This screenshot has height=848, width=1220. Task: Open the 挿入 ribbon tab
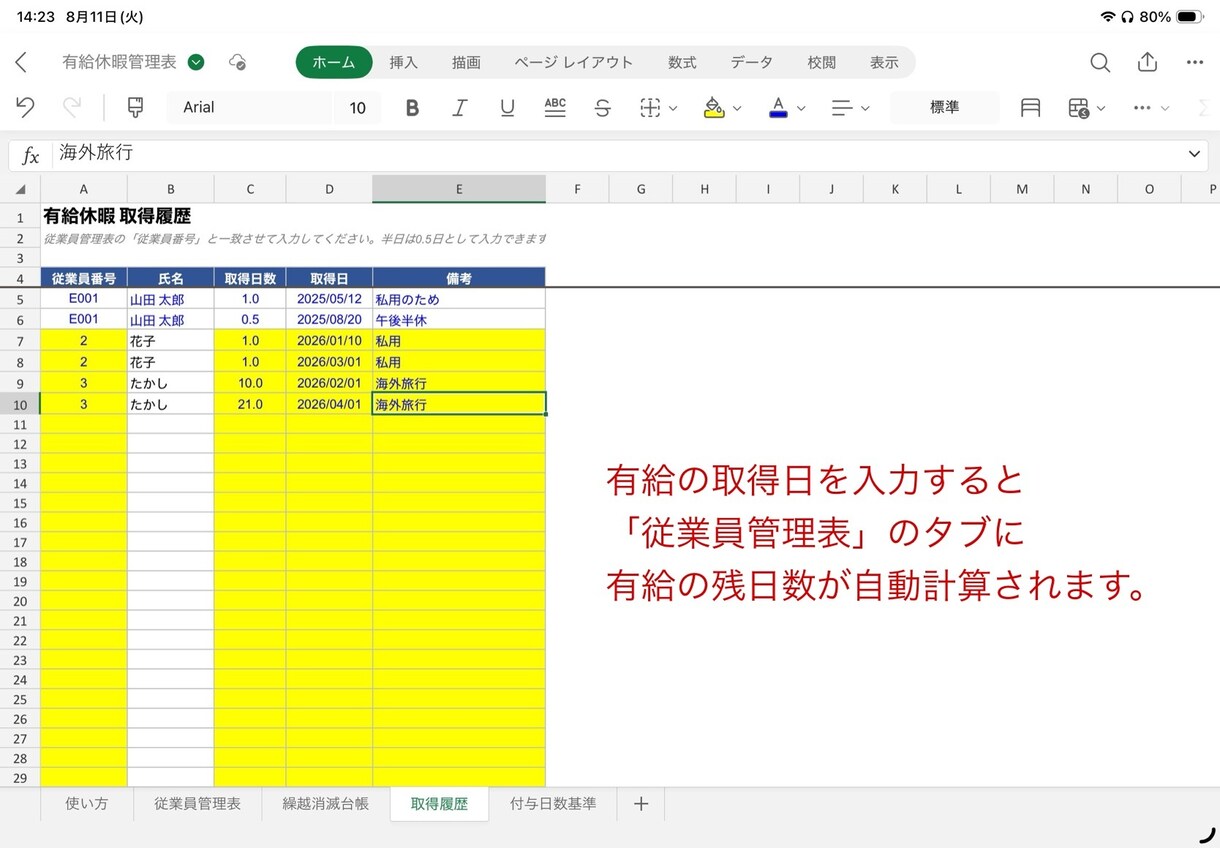(x=403, y=62)
